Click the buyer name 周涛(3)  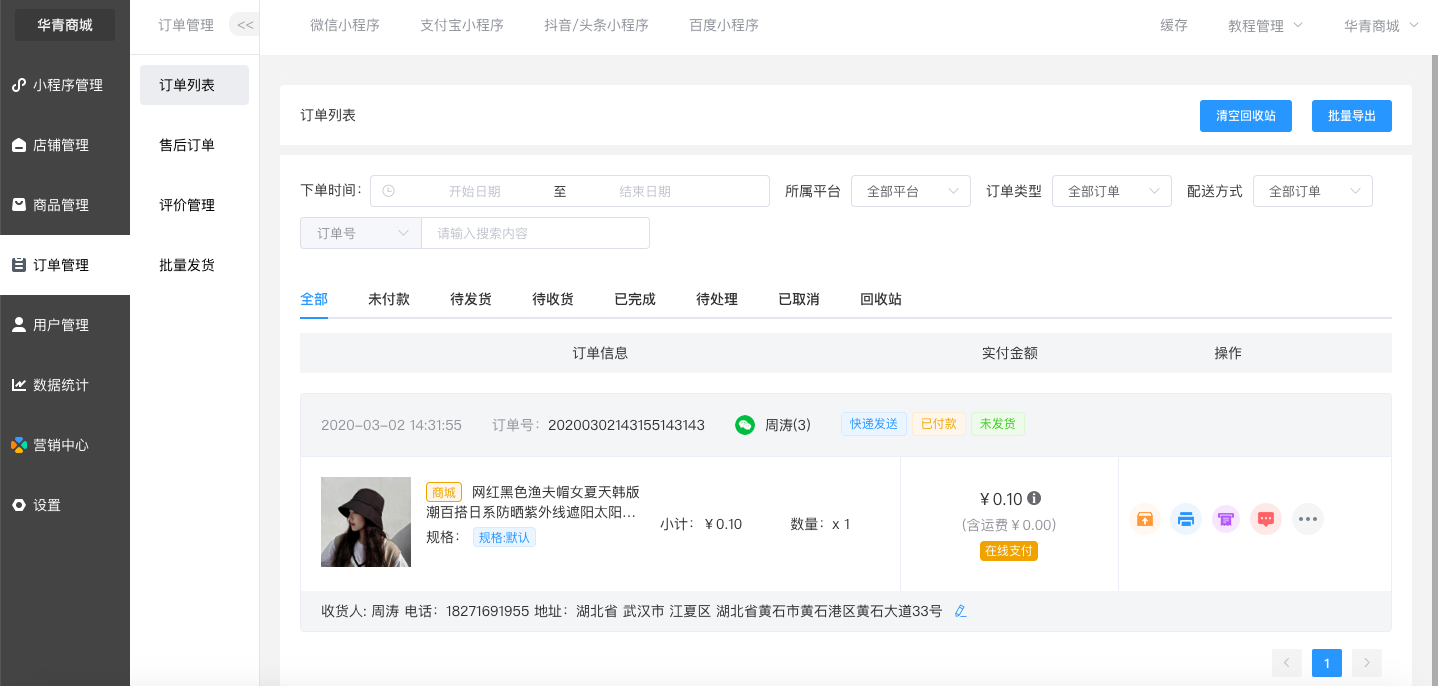788,425
